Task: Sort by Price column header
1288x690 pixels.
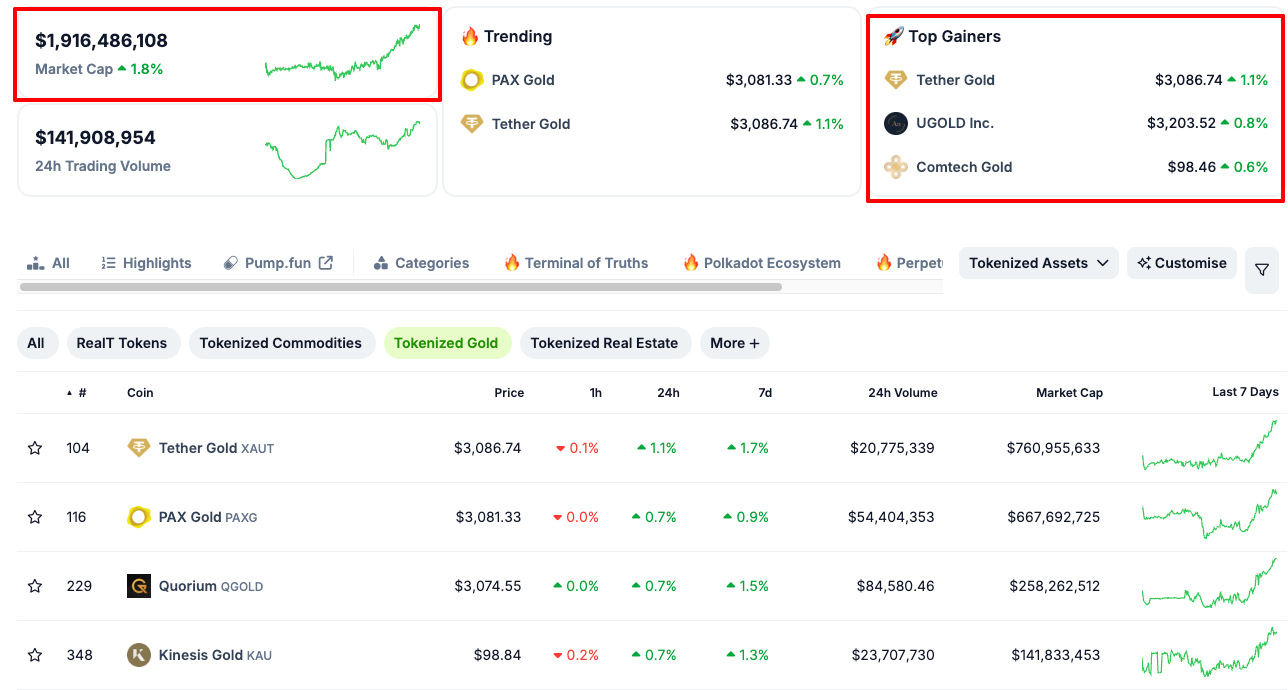Action: pos(509,393)
